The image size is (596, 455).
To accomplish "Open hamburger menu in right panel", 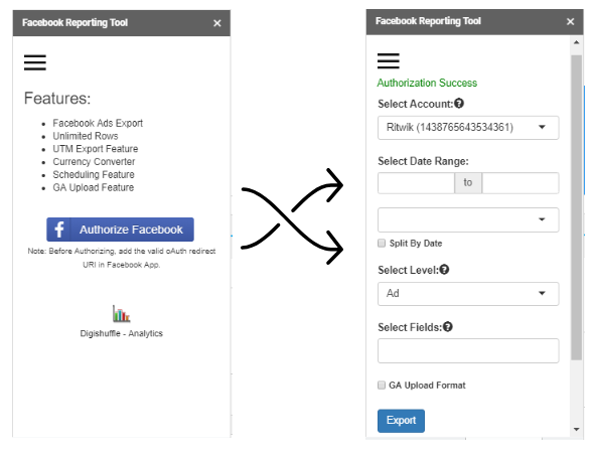I will click(388, 61).
